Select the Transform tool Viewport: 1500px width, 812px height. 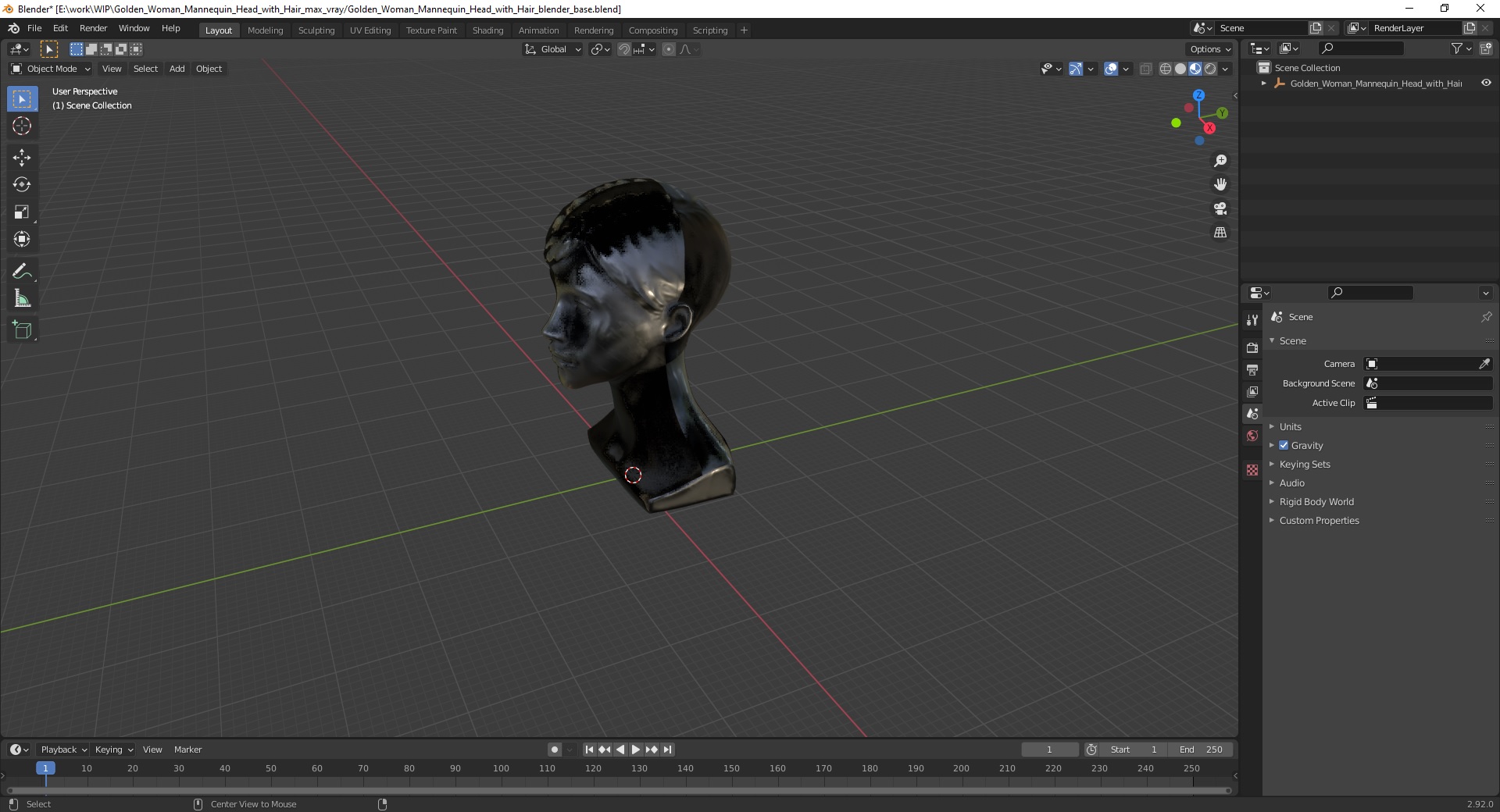point(22,239)
